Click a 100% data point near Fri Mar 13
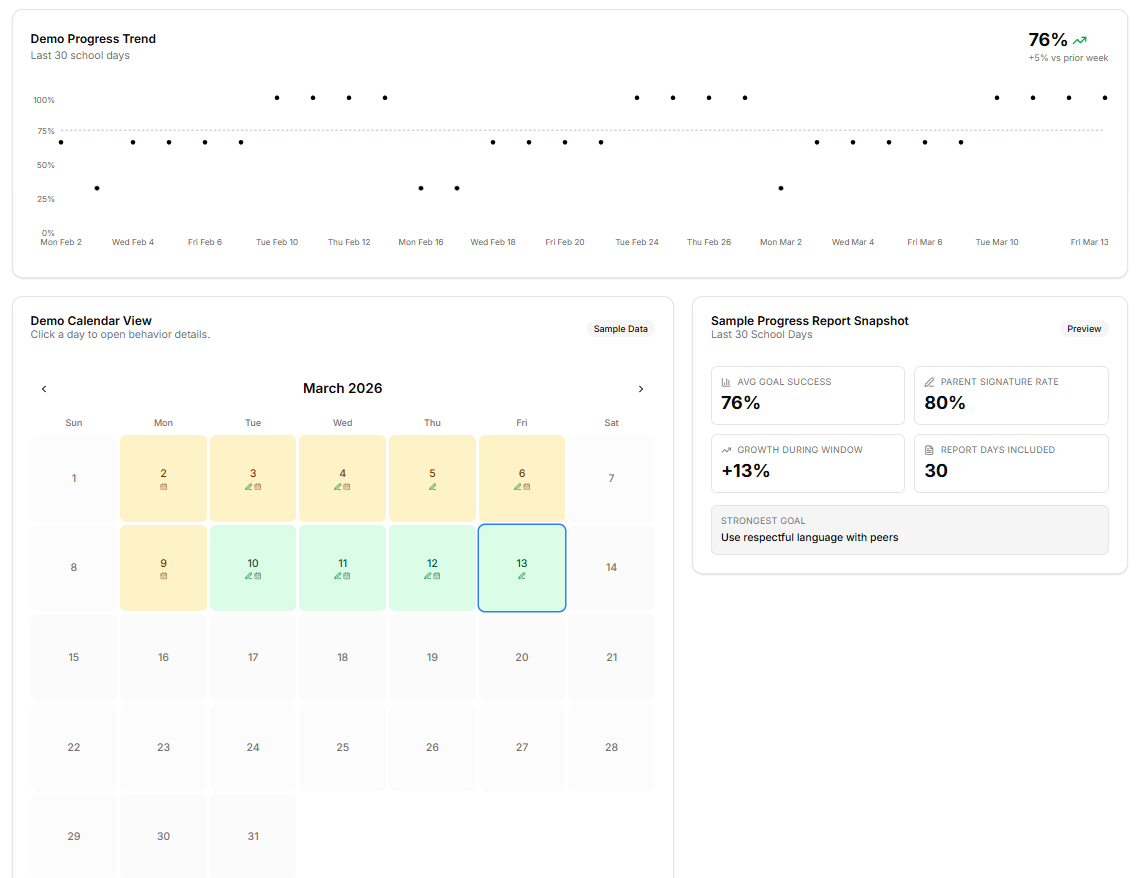The width and height of the screenshot is (1140, 878). point(1104,98)
